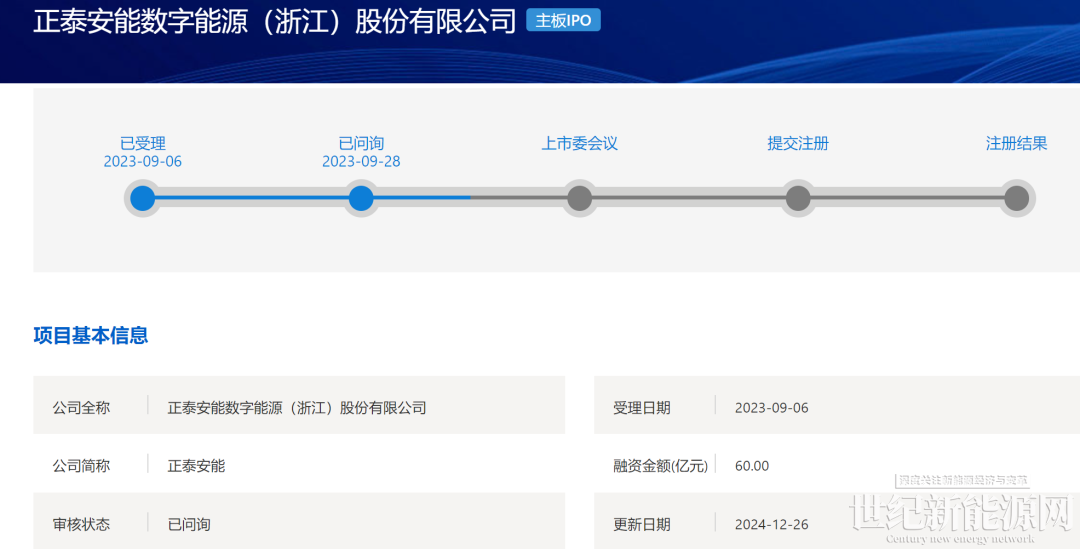Select the gray 上市委会议 timeline node
This screenshot has height=549, width=1080.
coord(579,198)
